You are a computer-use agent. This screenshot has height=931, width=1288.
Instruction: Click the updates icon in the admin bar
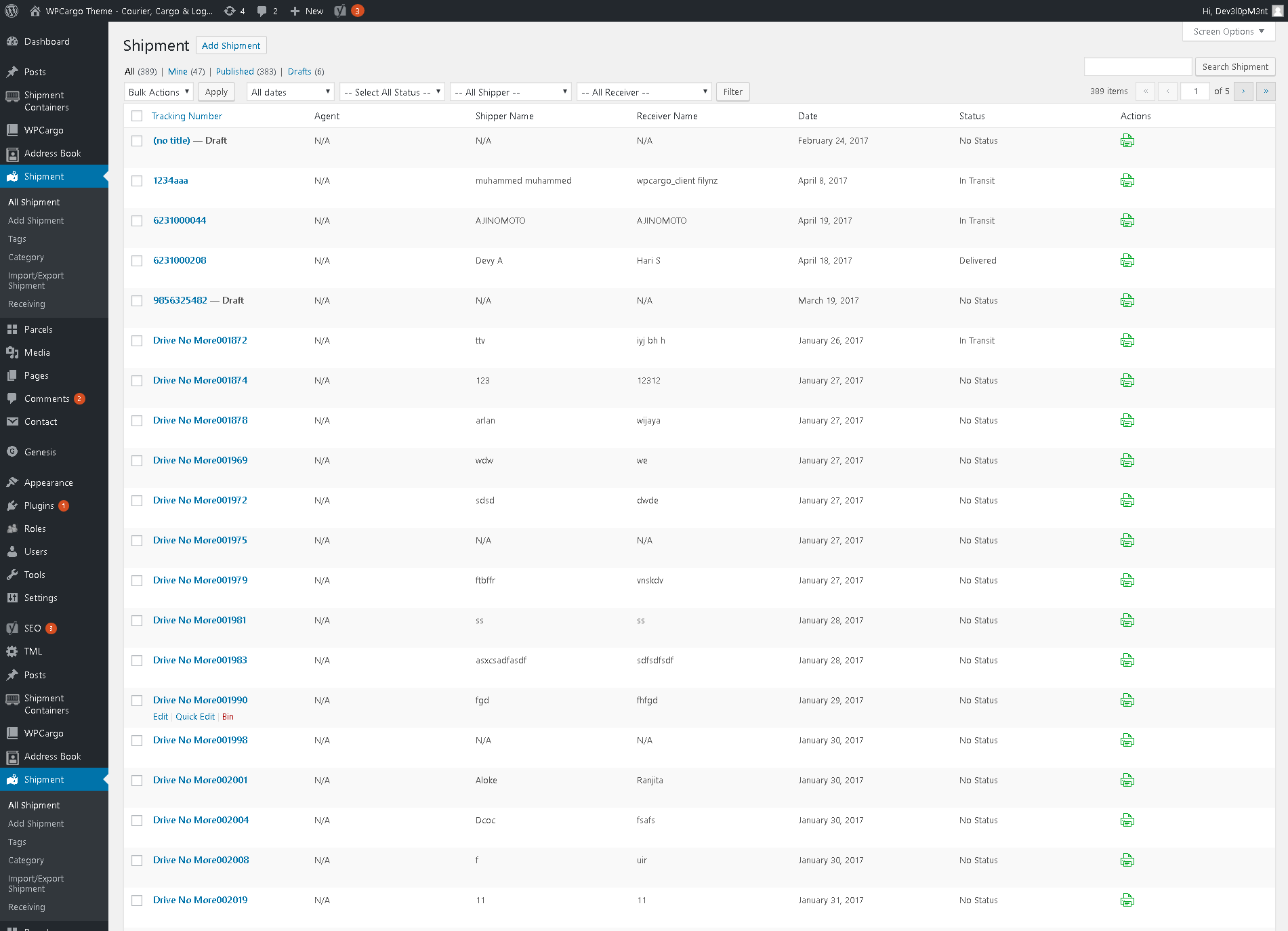(x=230, y=11)
